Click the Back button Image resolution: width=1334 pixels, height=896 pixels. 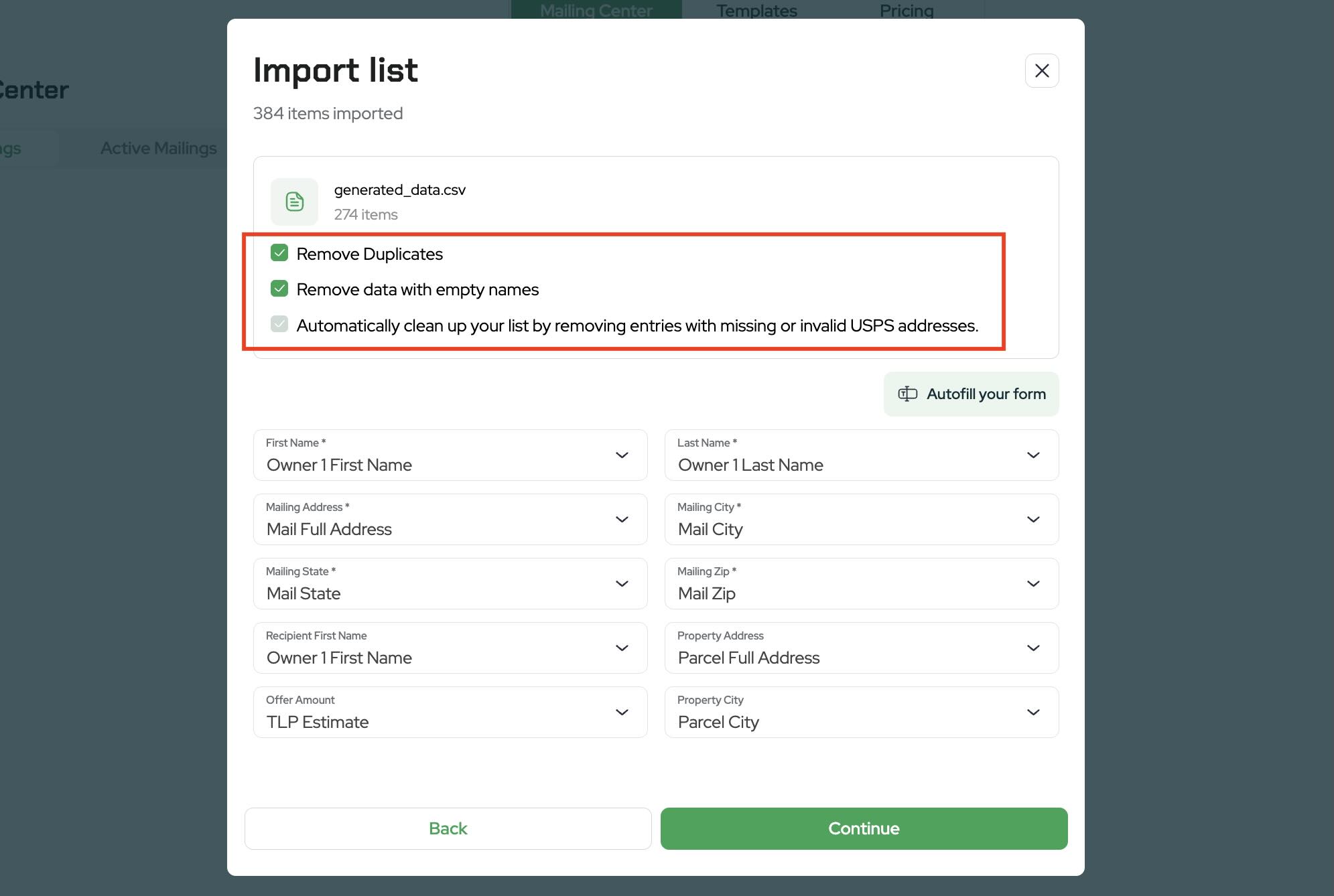tap(448, 828)
